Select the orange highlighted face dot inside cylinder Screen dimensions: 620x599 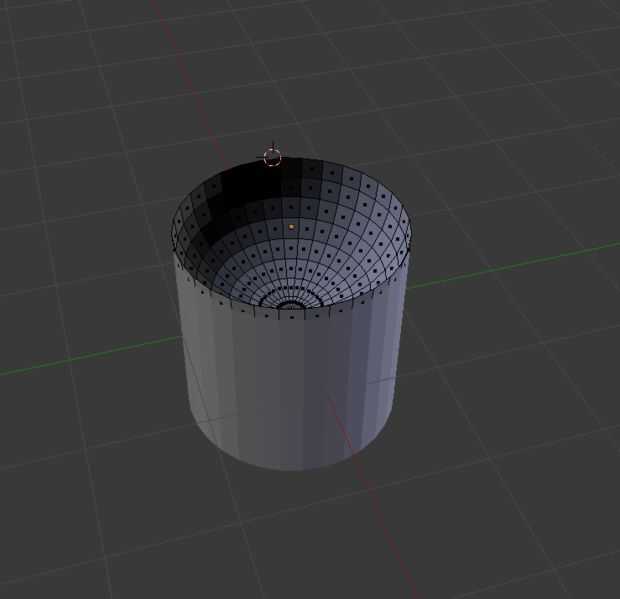pos(292,227)
